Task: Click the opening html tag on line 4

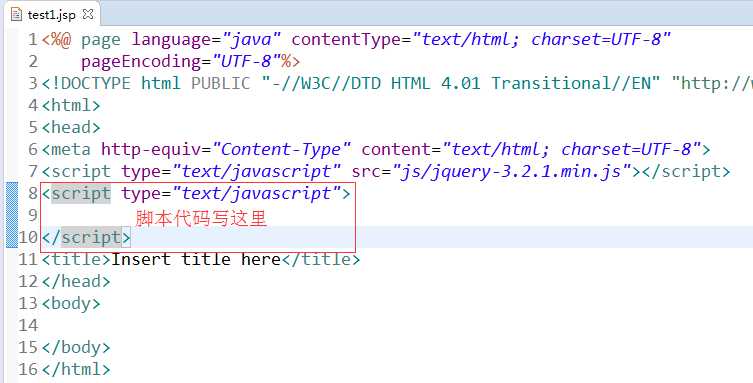Action: click(71, 106)
